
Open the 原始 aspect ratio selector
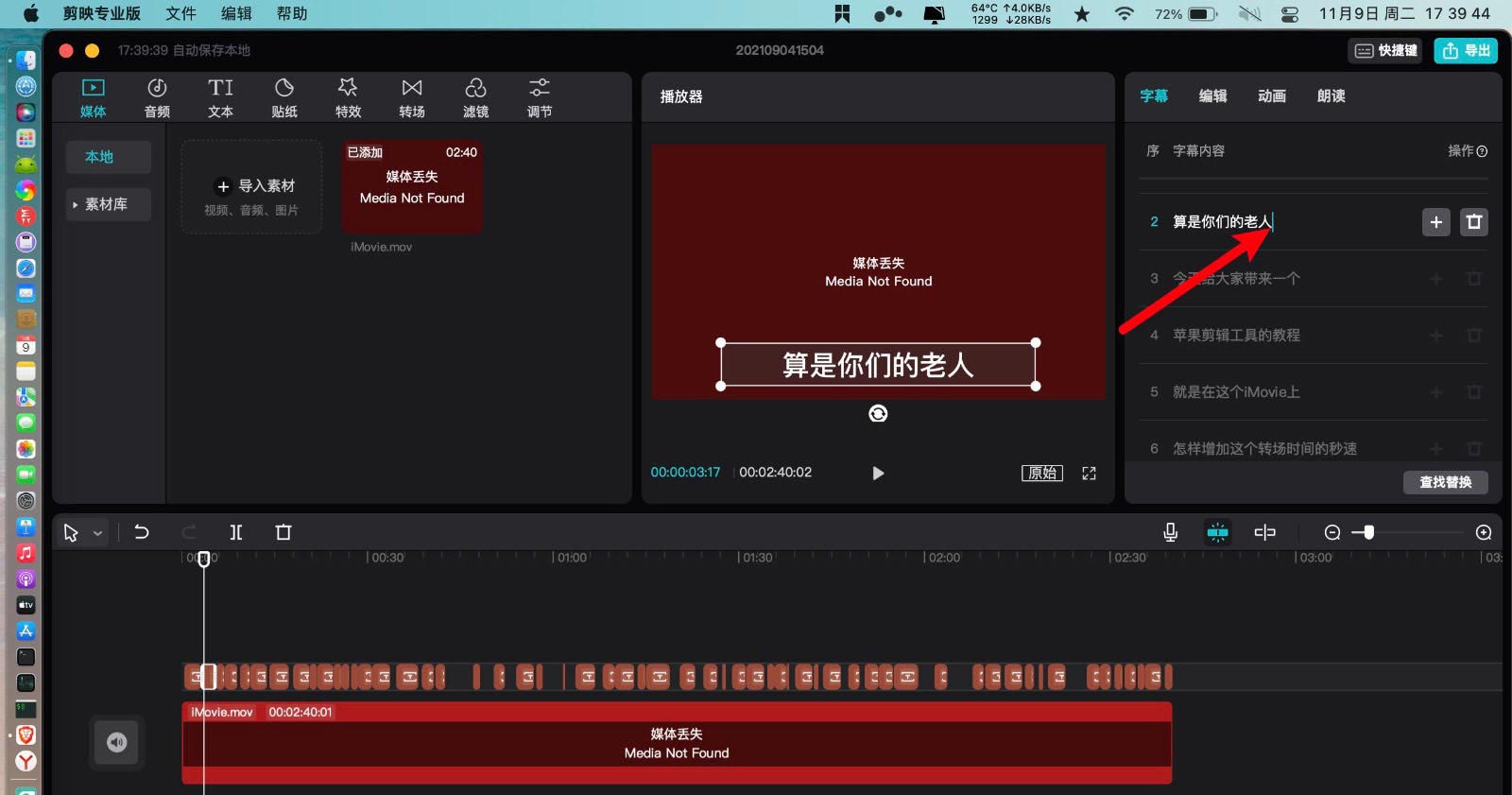(x=1041, y=474)
